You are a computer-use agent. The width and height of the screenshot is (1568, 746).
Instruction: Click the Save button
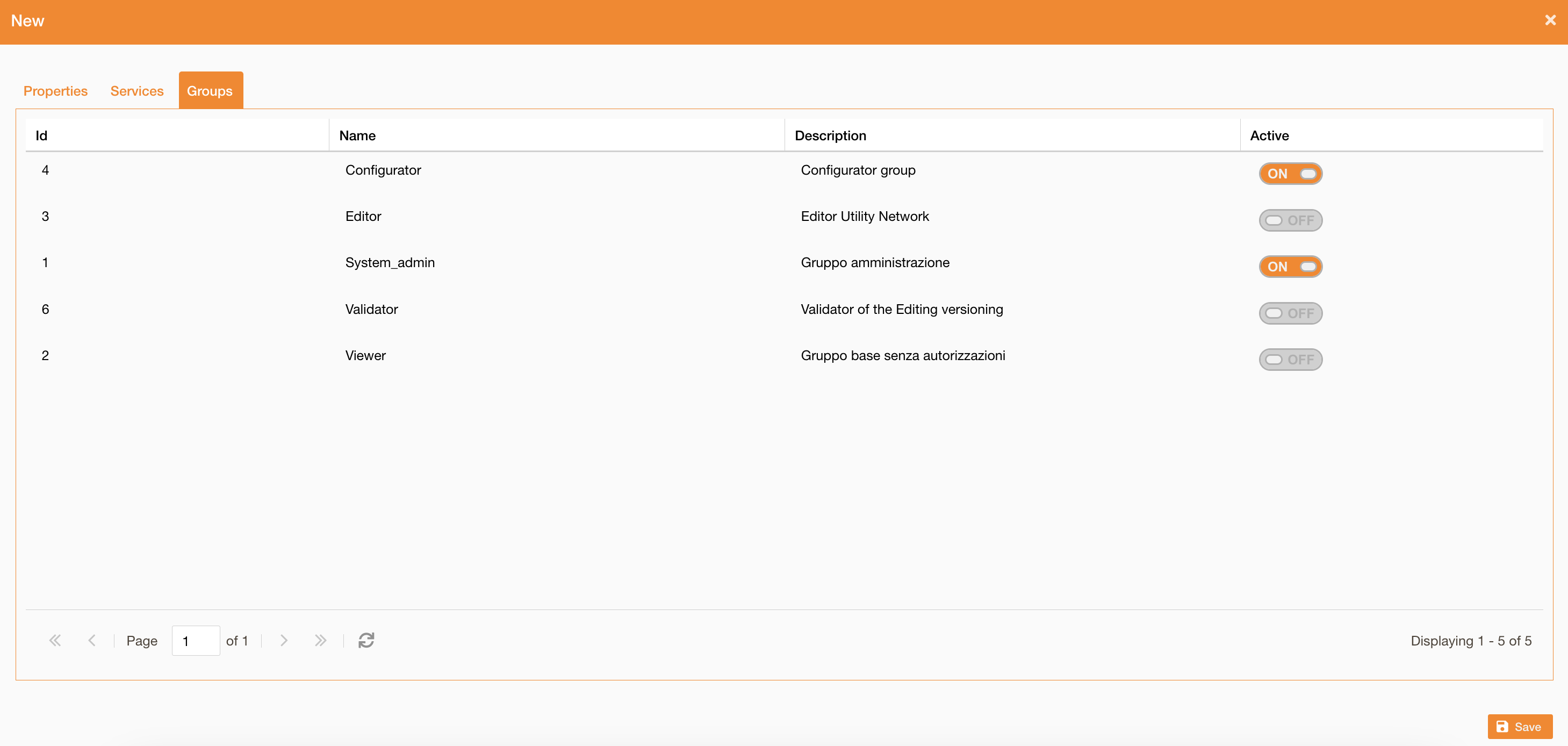pos(1519,727)
